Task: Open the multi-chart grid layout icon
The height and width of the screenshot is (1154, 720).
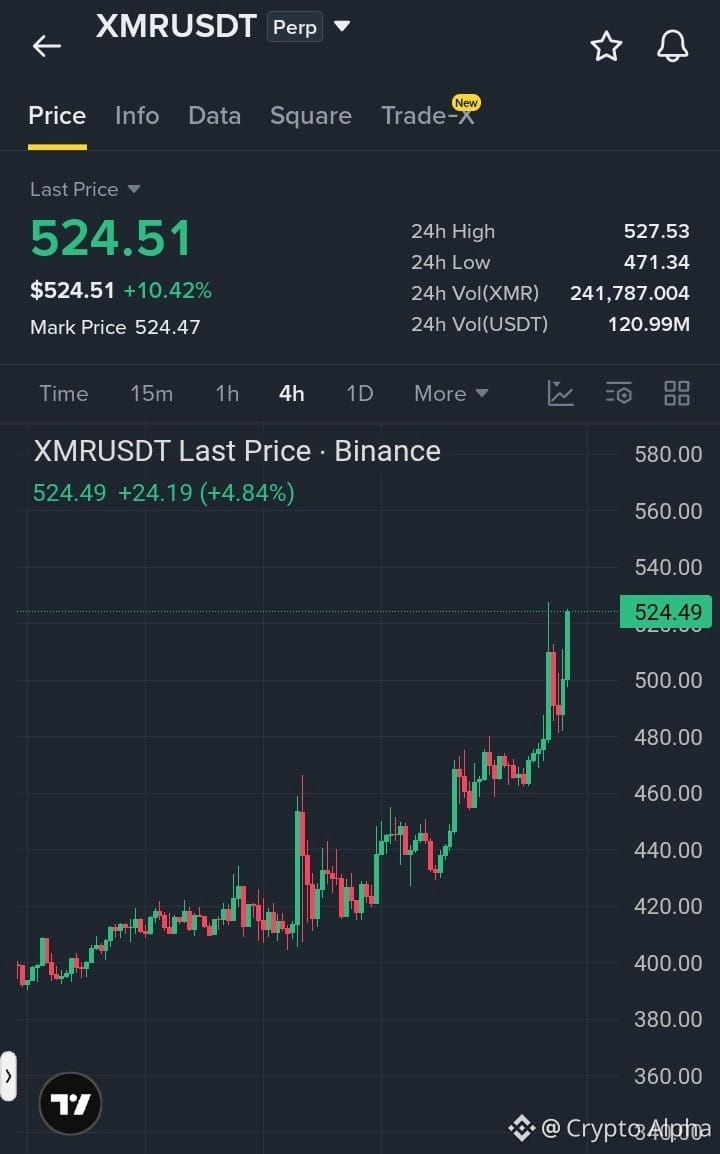Action: [677, 393]
